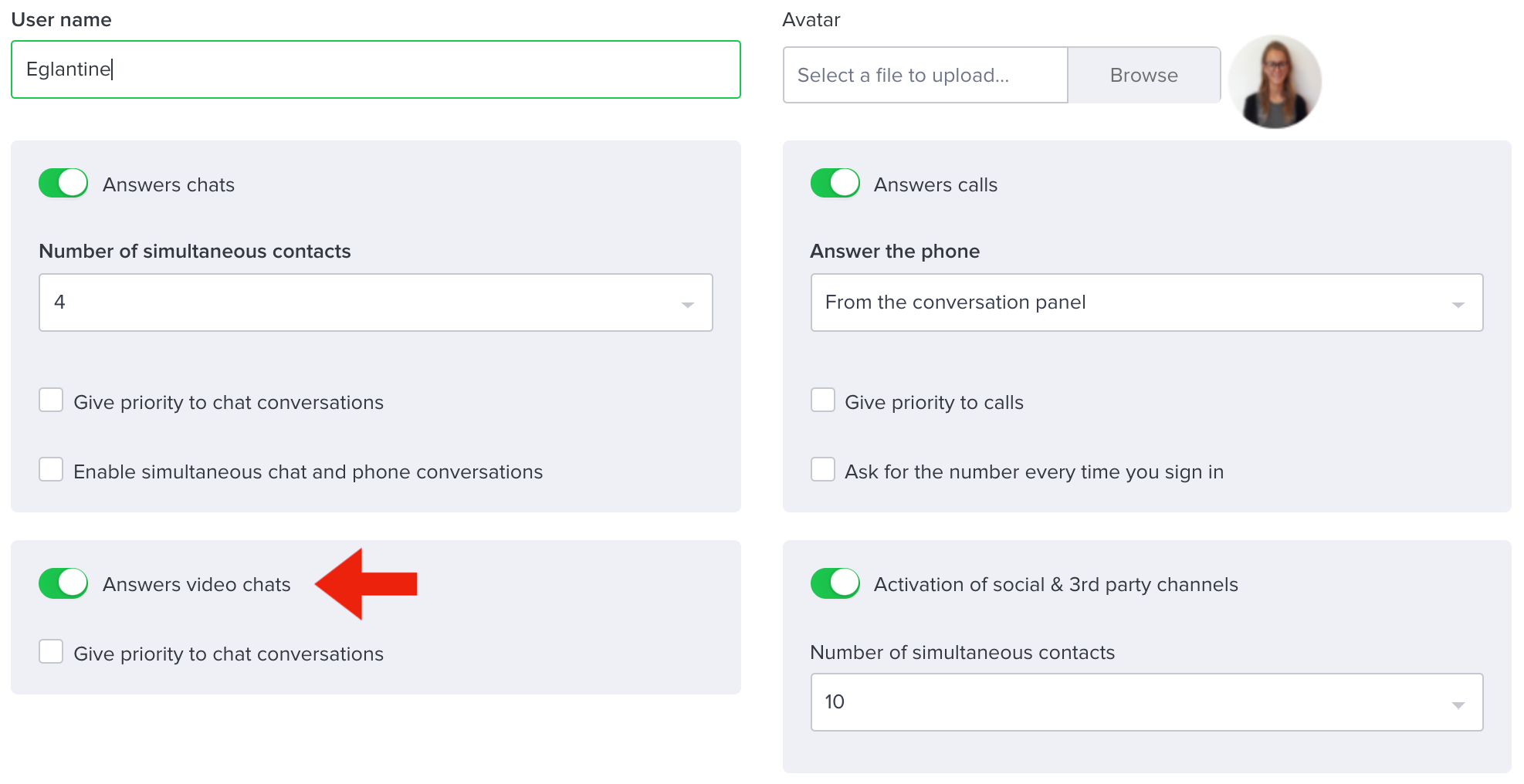
Task: Toggle Activation of social & 3rd party channels
Action: pyautogui.click(x=835, y=583)
